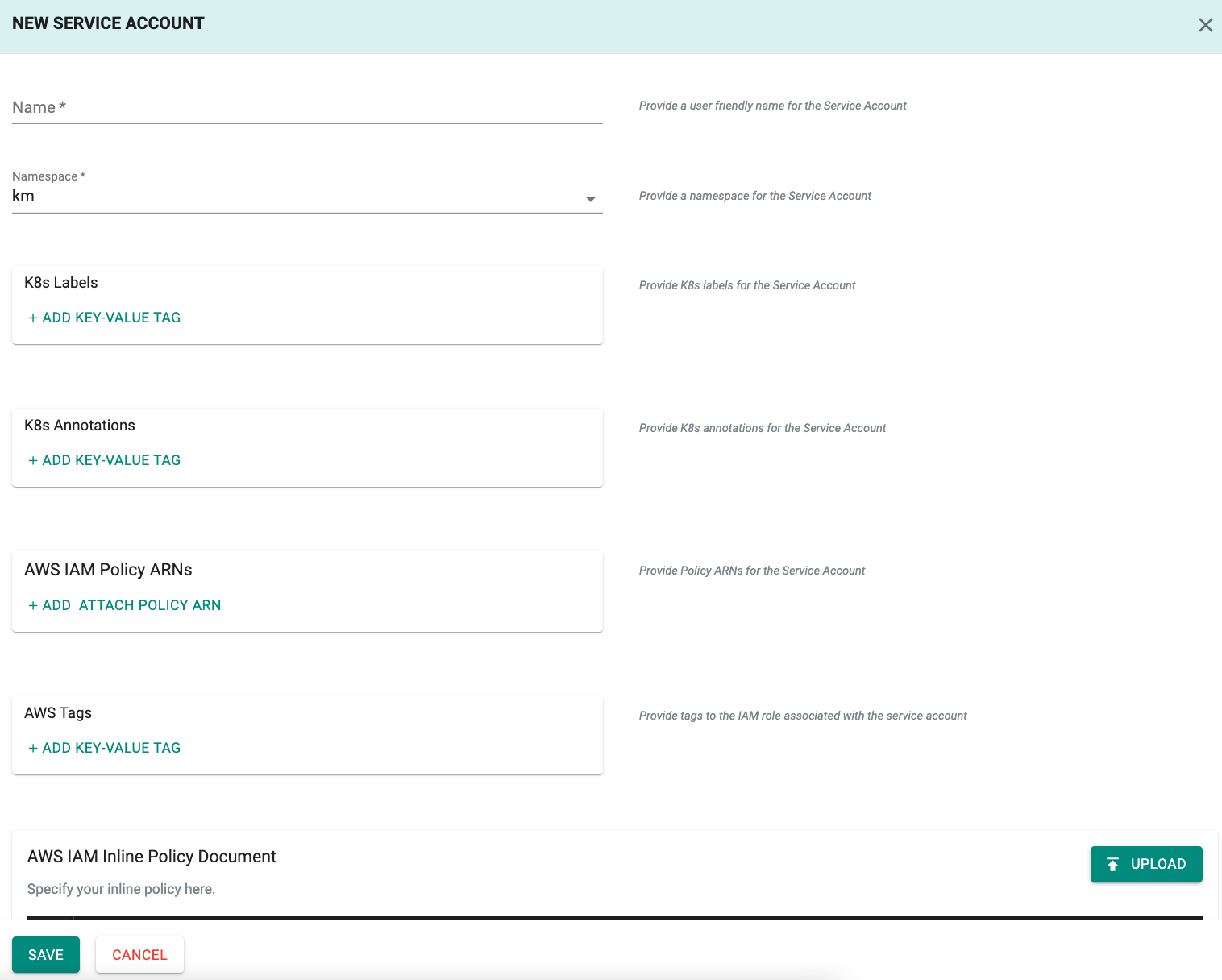Upload an inline policy document
Viewport: 1222px width, 980px height.
point(1146,864)
